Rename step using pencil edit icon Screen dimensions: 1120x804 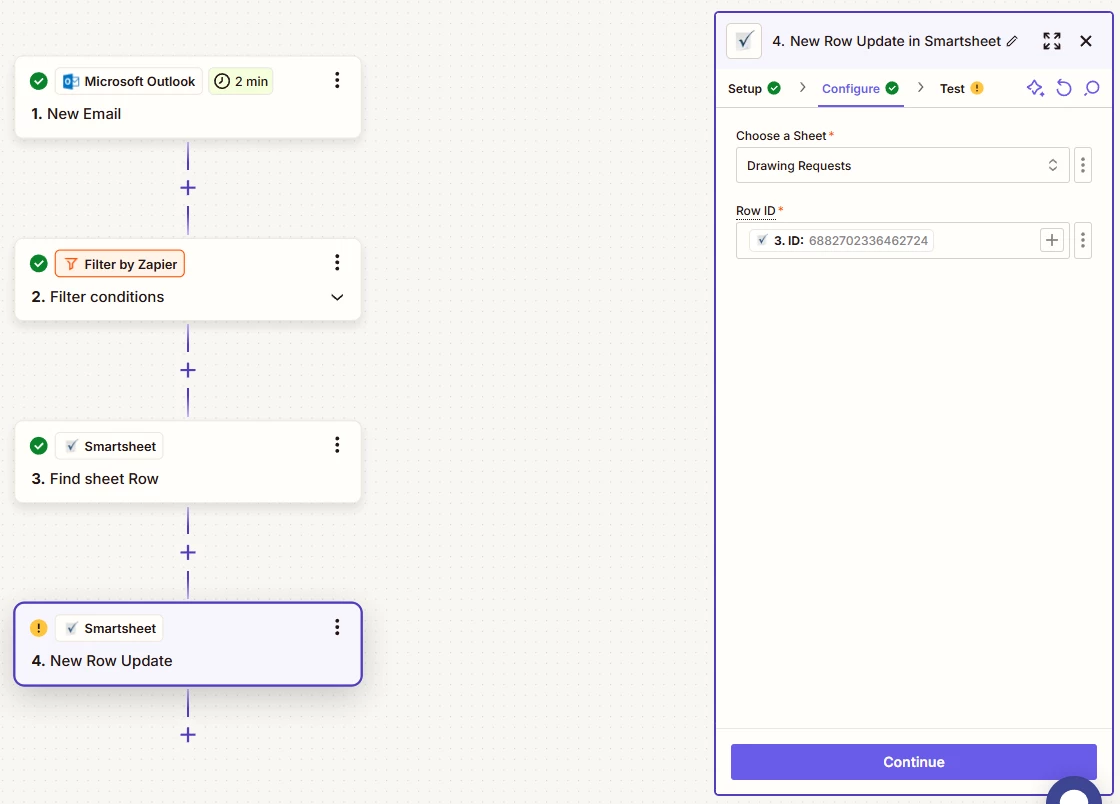click(x=1012, y=41)
